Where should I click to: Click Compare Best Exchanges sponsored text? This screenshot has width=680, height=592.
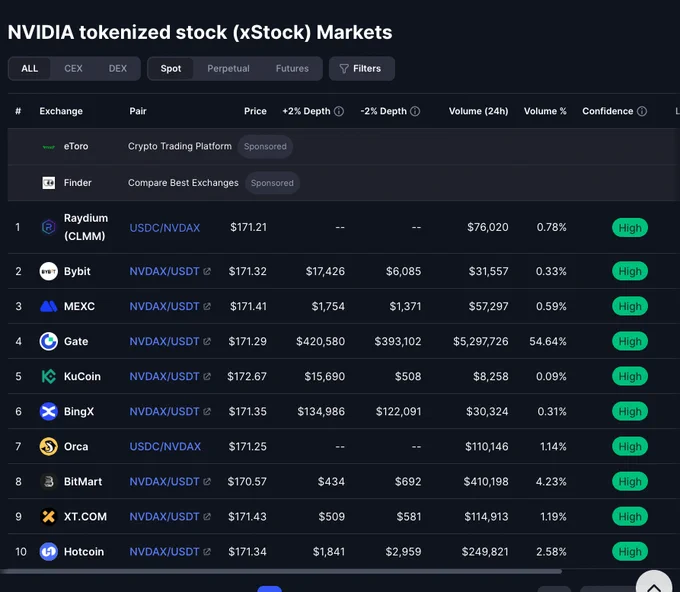coord(183,183)
